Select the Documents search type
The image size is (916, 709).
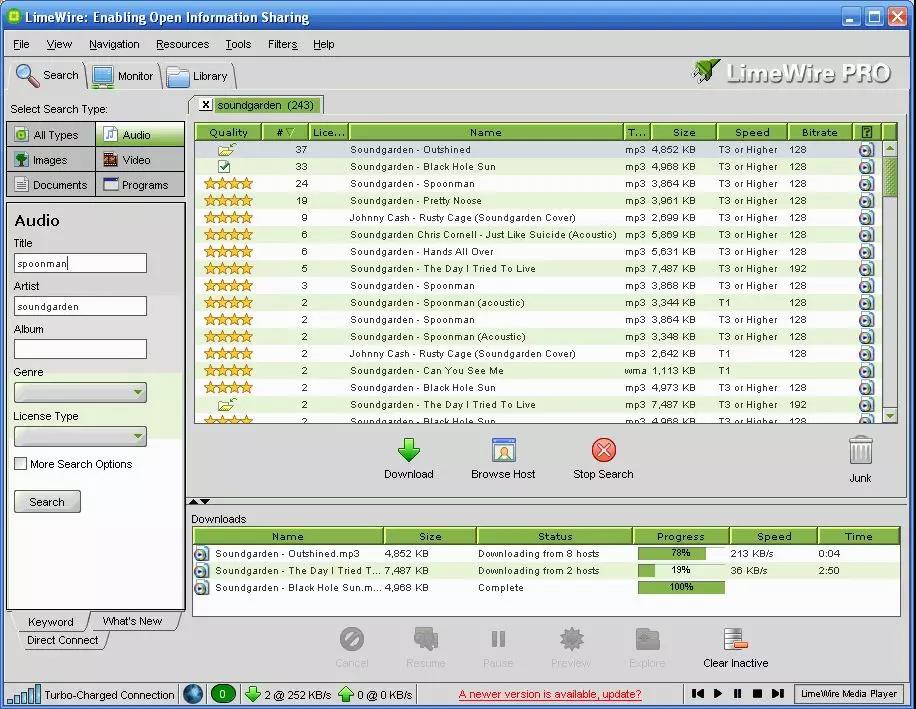(51, 185)
